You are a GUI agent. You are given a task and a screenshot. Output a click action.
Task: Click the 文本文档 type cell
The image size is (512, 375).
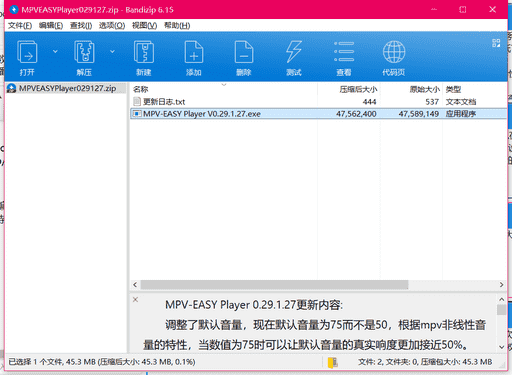tap(461, 102)
